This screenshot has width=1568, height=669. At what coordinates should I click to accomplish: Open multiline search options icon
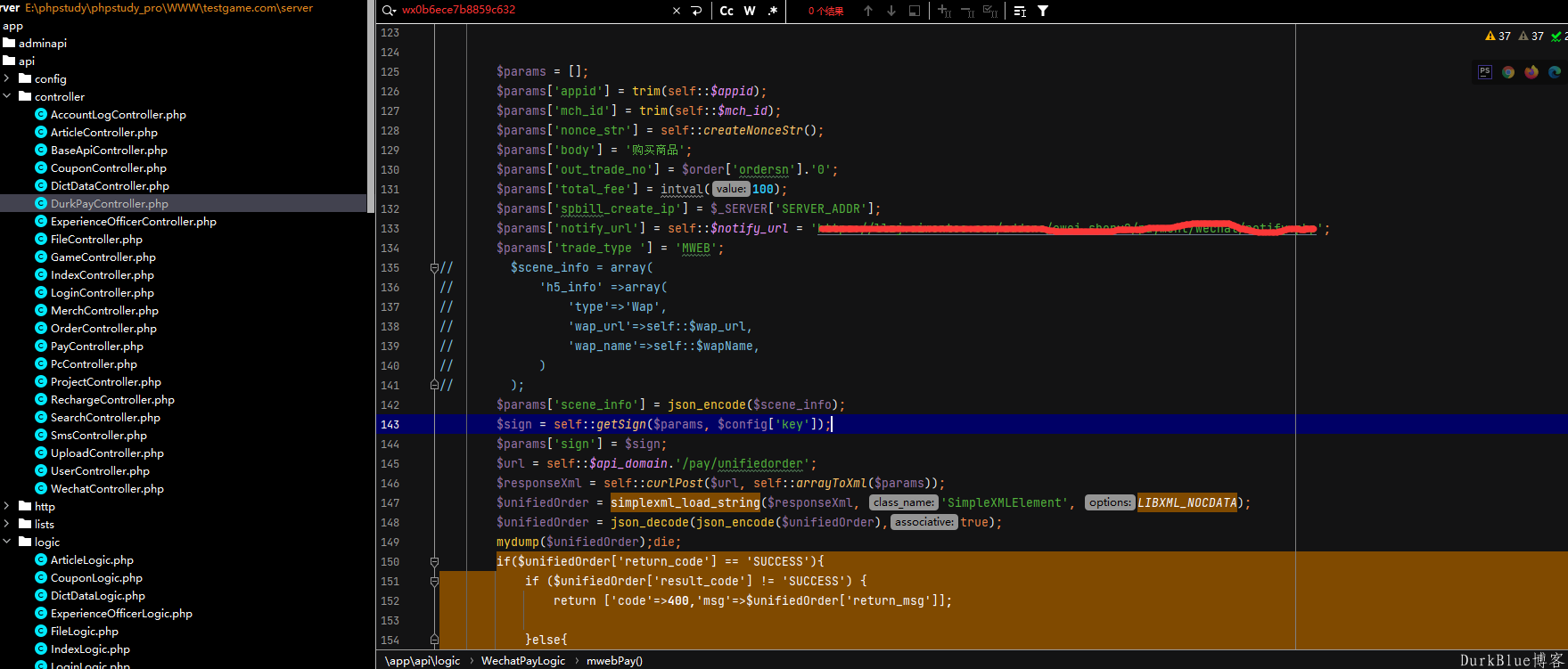tap(1020, 11)
